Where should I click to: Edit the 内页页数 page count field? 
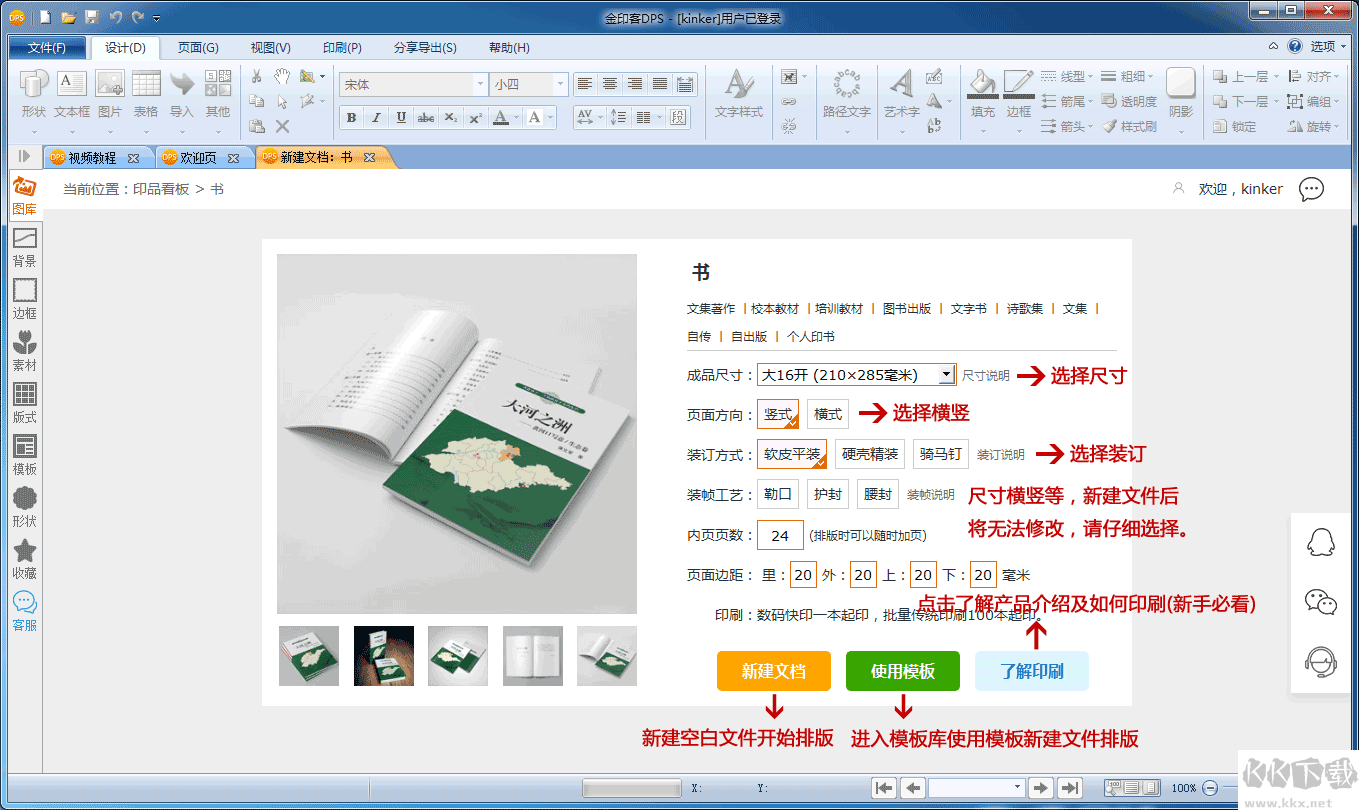pyautogui.click(x=780, y=535)
